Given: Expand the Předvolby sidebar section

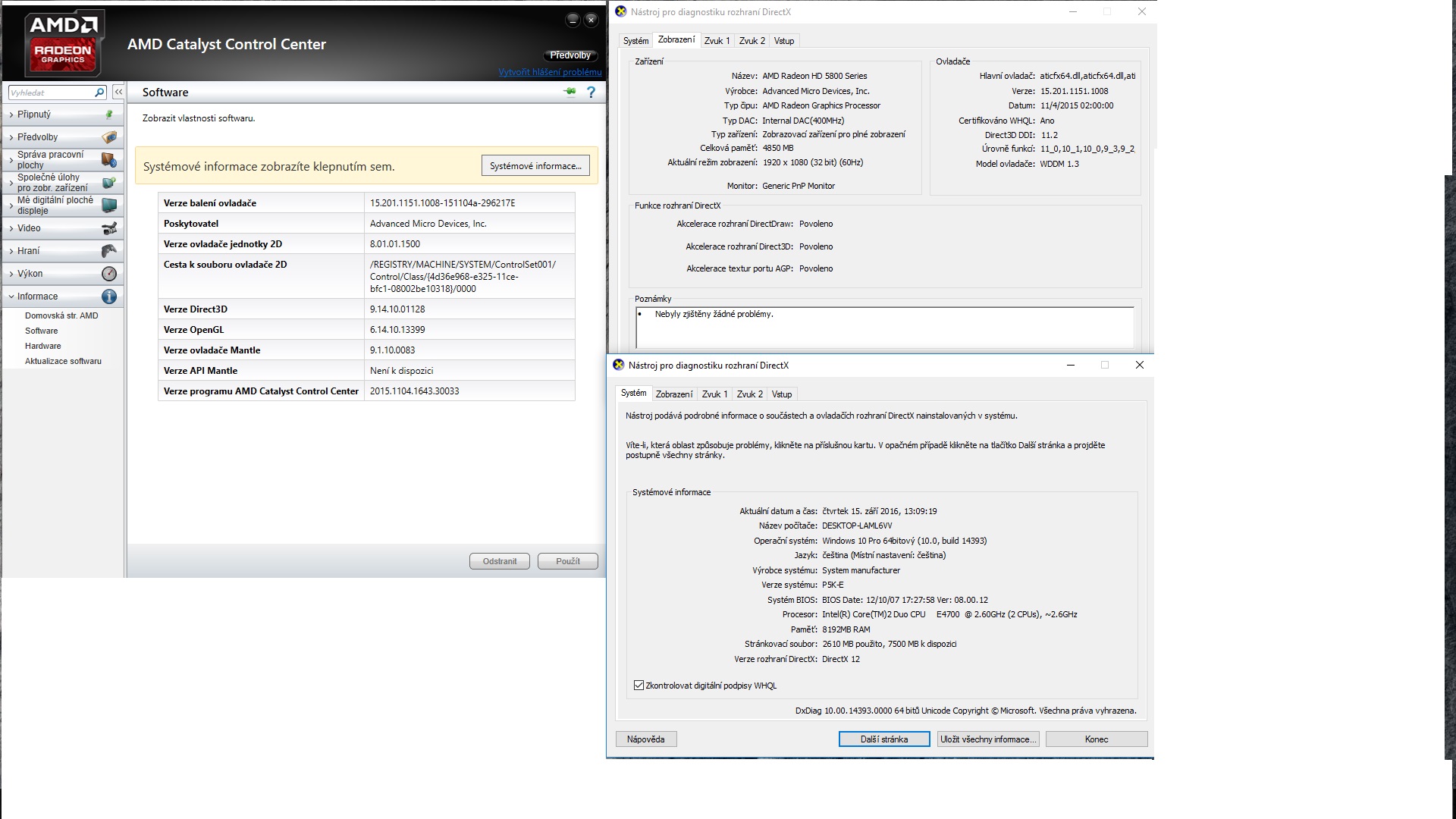Looking at the screenshot, I should 37,137.
